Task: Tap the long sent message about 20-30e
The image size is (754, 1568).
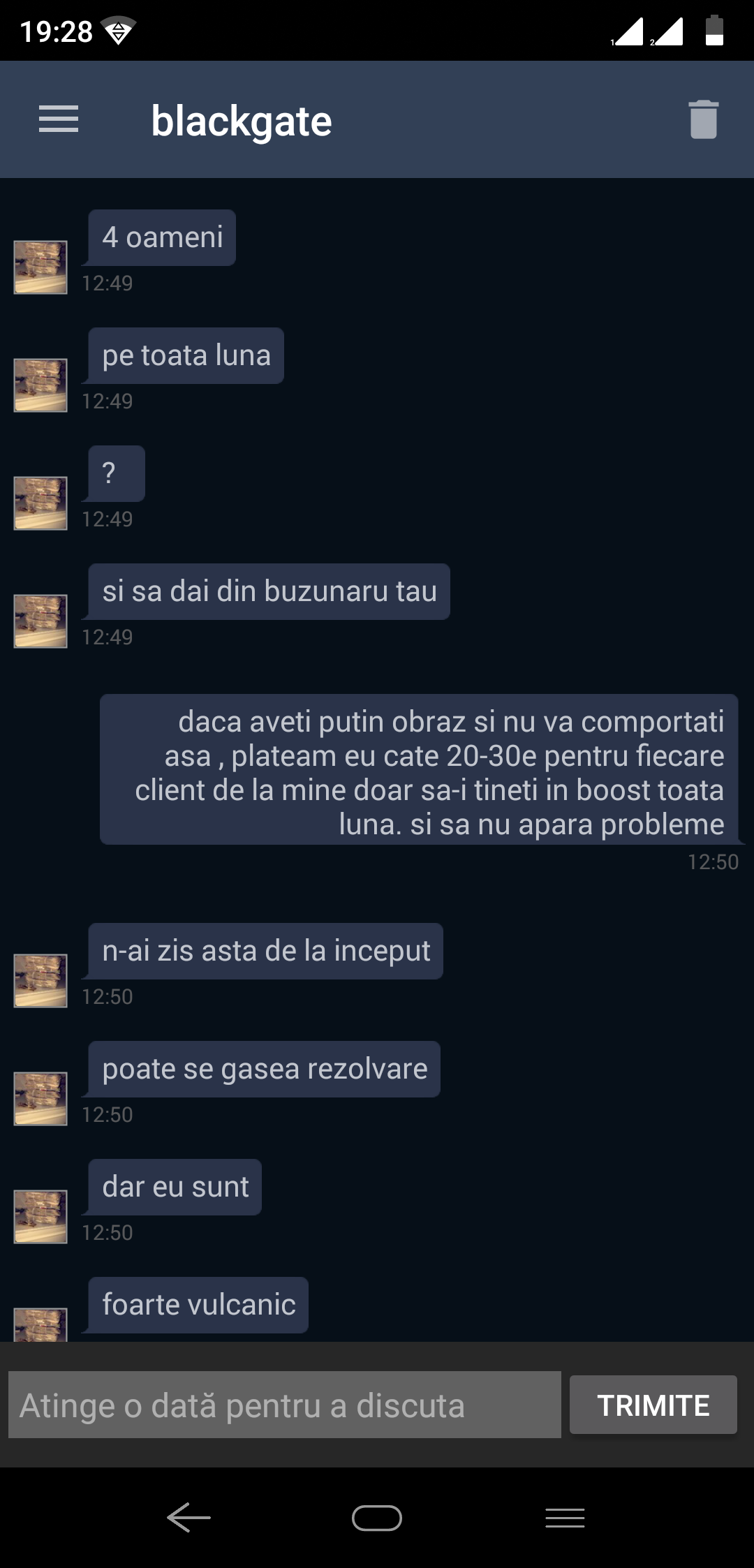Action: pos(419,769)
